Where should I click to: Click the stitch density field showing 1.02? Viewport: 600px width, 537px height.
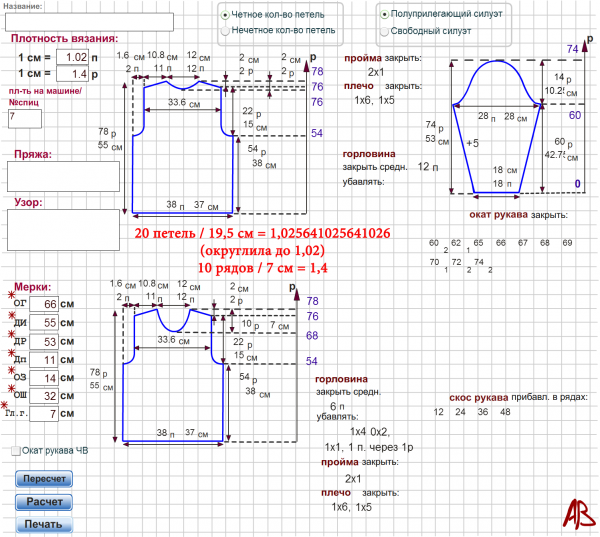tap(73, 58)
